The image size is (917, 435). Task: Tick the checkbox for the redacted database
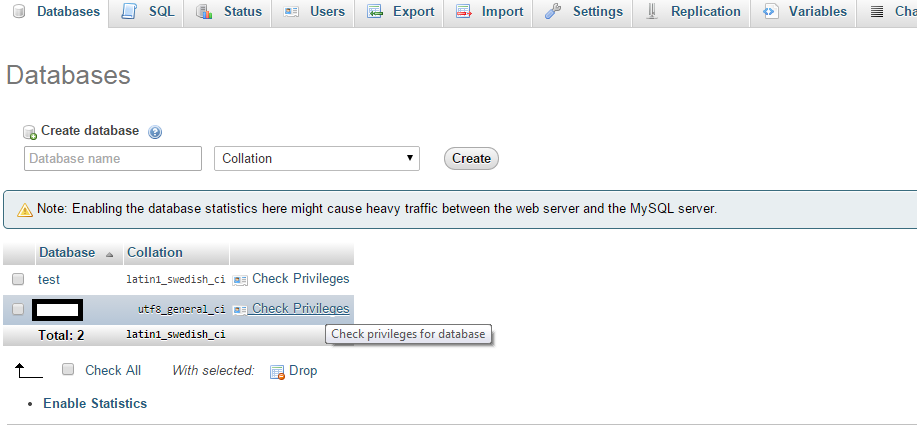click(x=18, y=309)
